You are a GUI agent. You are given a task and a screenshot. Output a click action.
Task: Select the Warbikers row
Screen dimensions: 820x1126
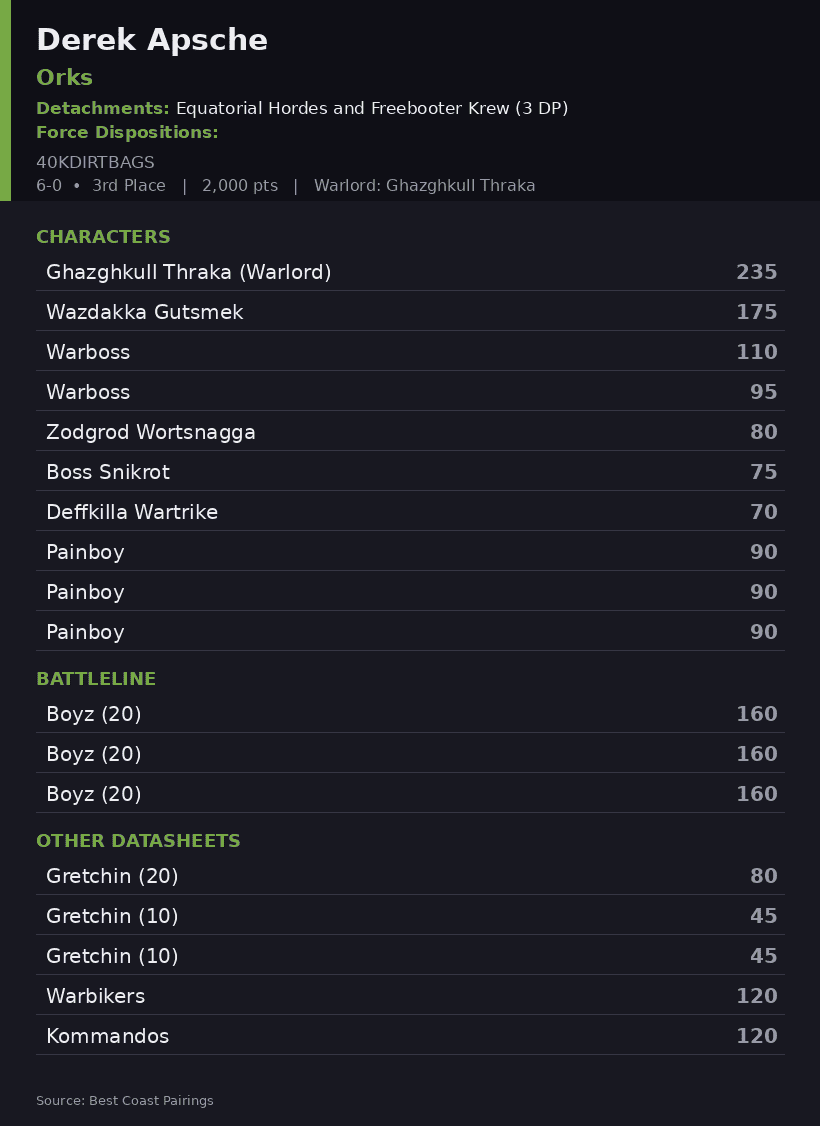[410, 995]
